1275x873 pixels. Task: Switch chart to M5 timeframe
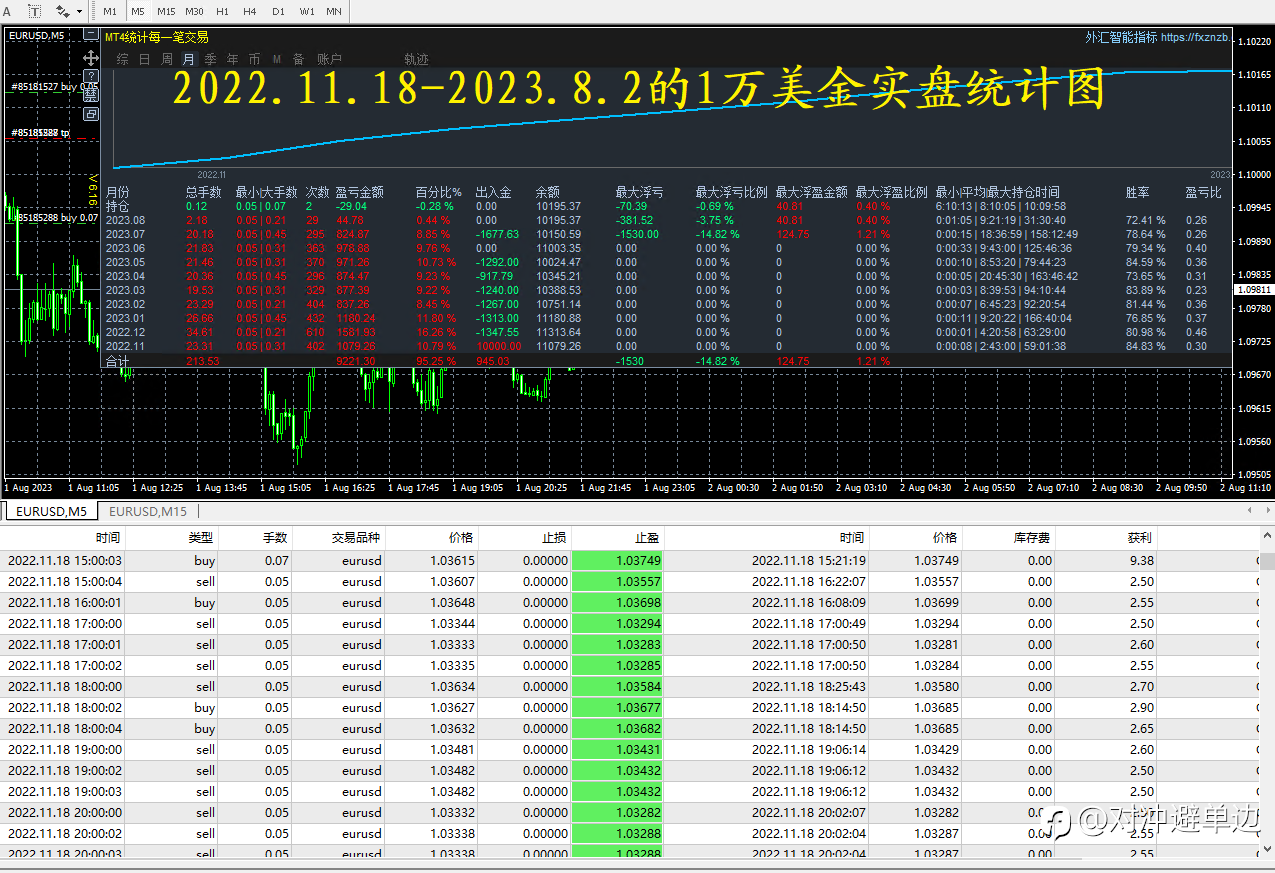137,12
